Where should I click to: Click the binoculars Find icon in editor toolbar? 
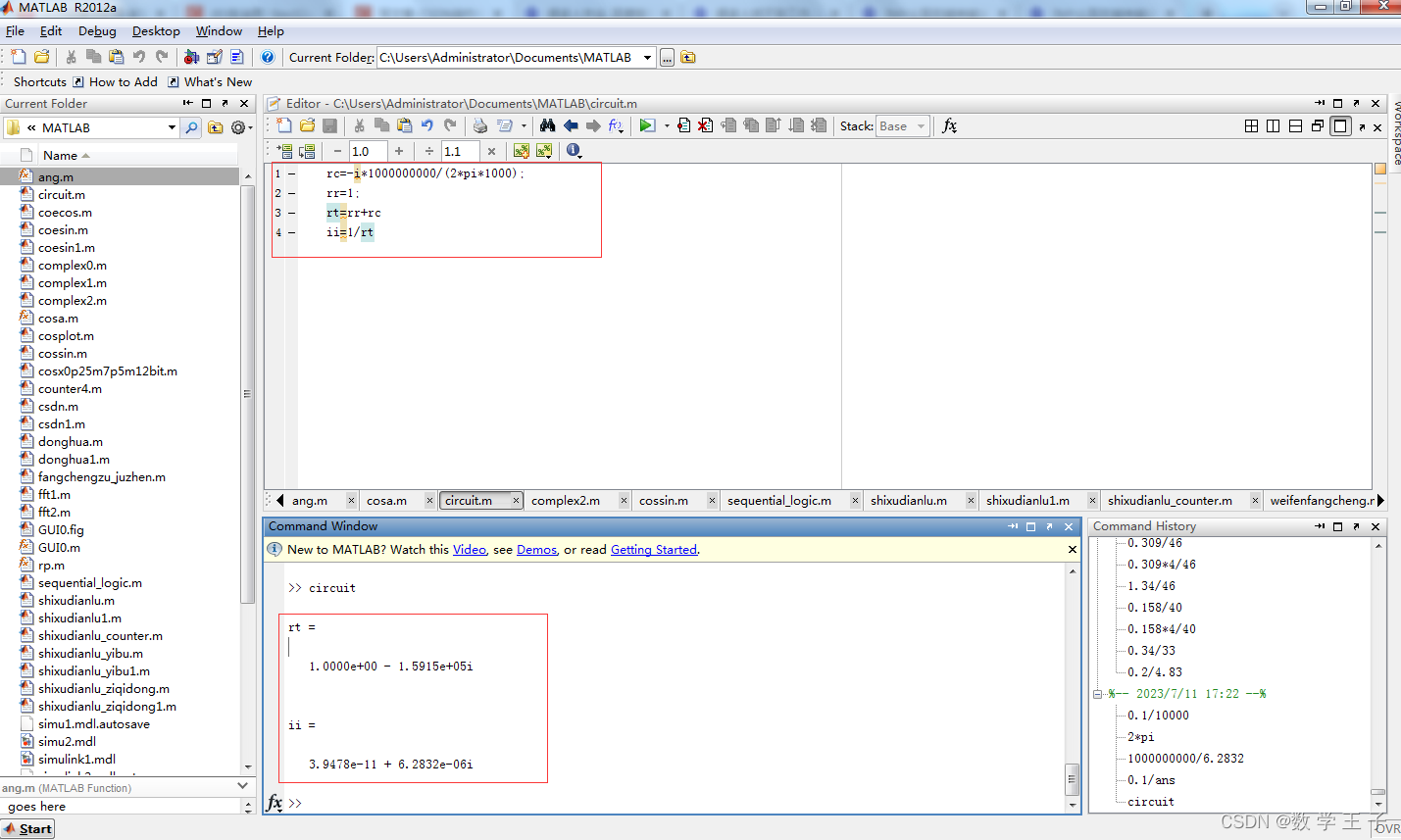(x=547, y=125)
